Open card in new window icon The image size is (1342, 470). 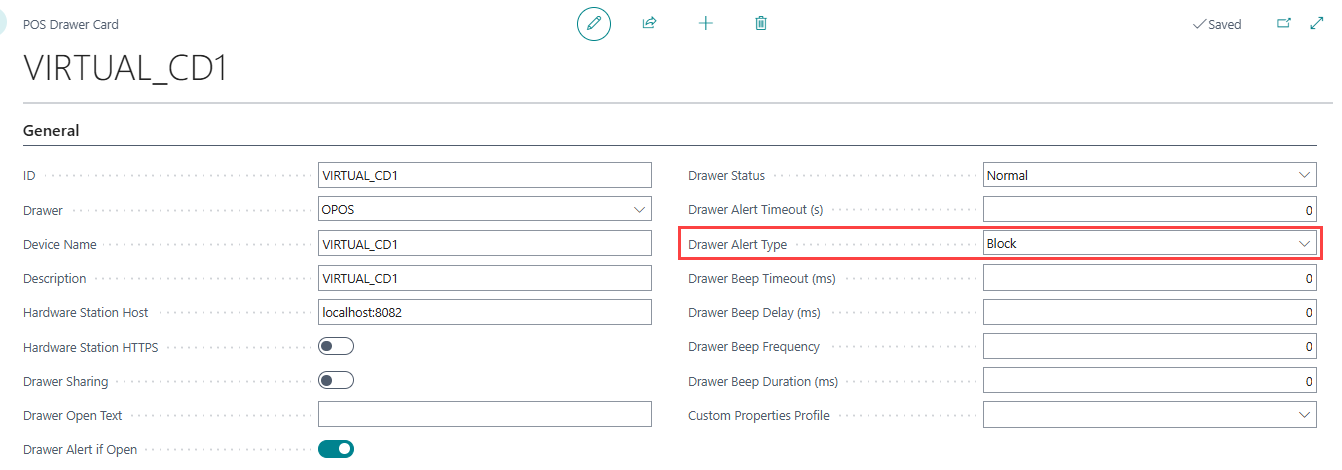coord(1284,24)
